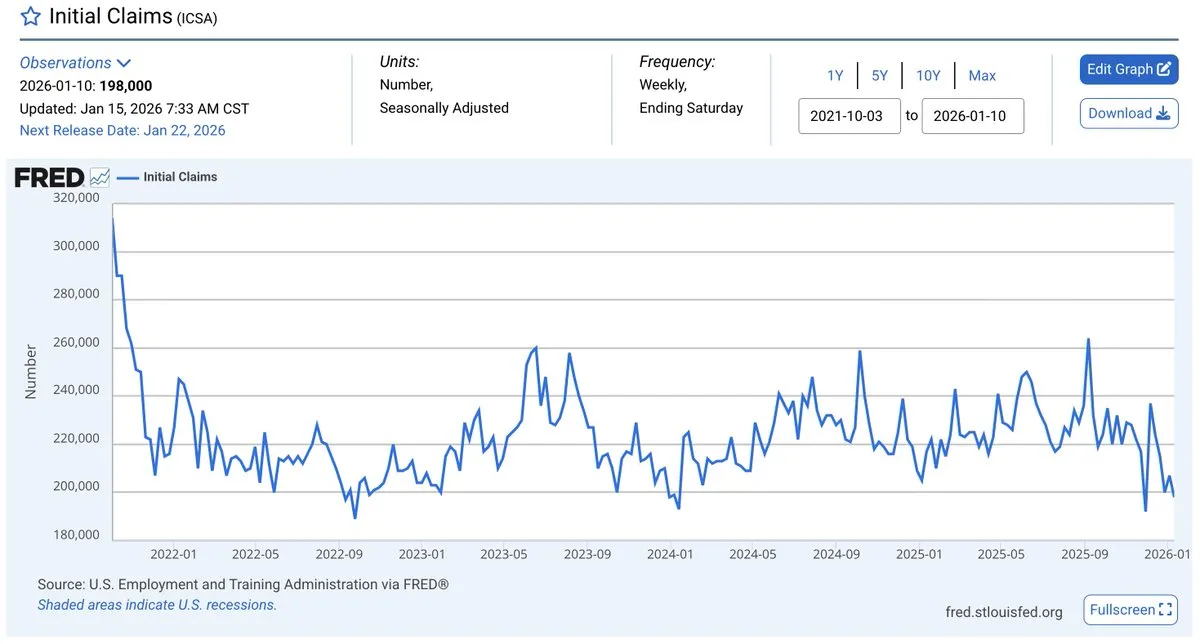This screenshot has width=1200, height=644.
Task: Select the 1Y time range
Action: point(835,76)
